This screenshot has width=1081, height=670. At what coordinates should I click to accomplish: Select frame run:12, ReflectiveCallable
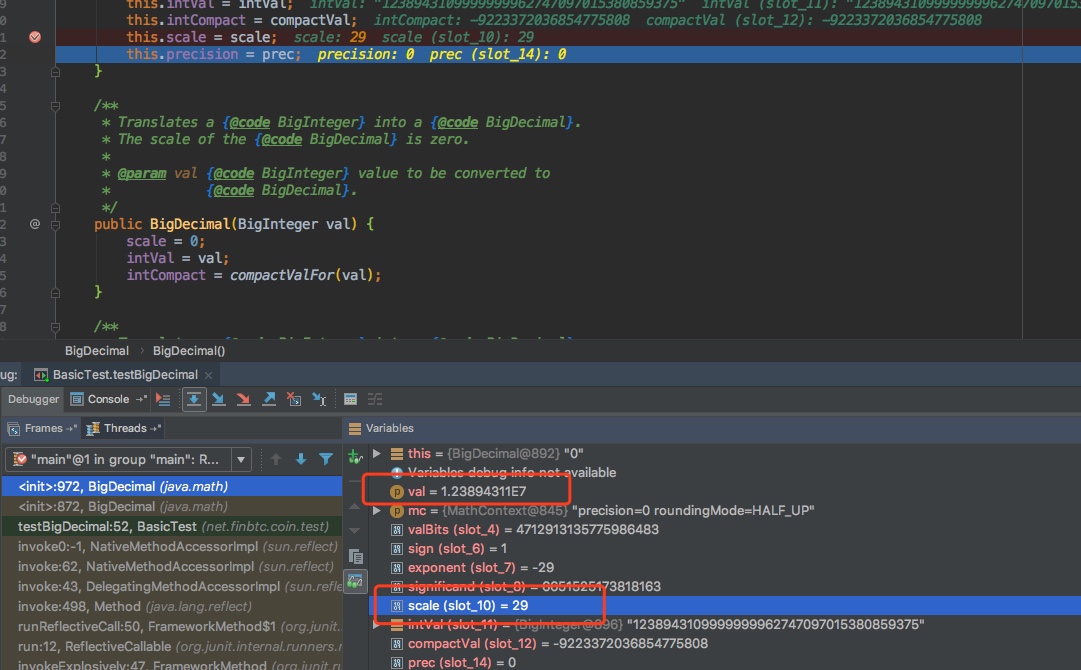tap(172, 647)
